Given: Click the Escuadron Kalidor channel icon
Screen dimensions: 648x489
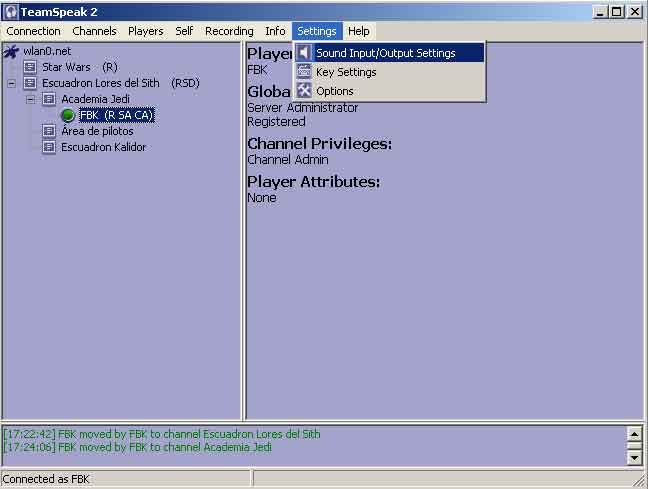Looking at the screenshot, I should 49,147.
